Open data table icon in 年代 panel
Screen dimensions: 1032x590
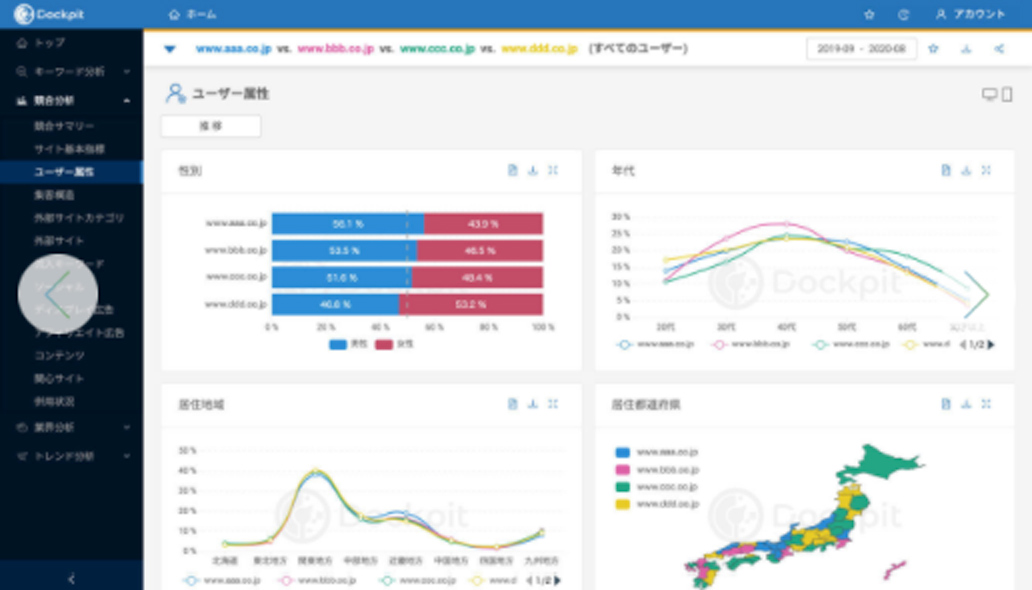(946, 171)
